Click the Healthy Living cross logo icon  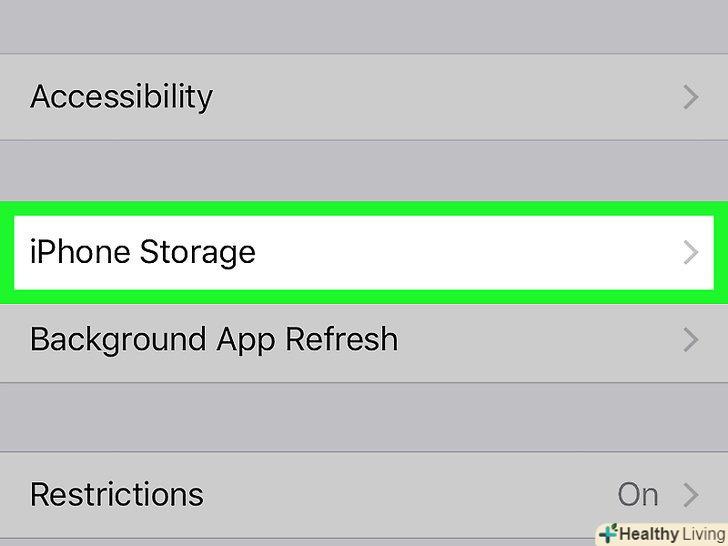tap(607, 534)
